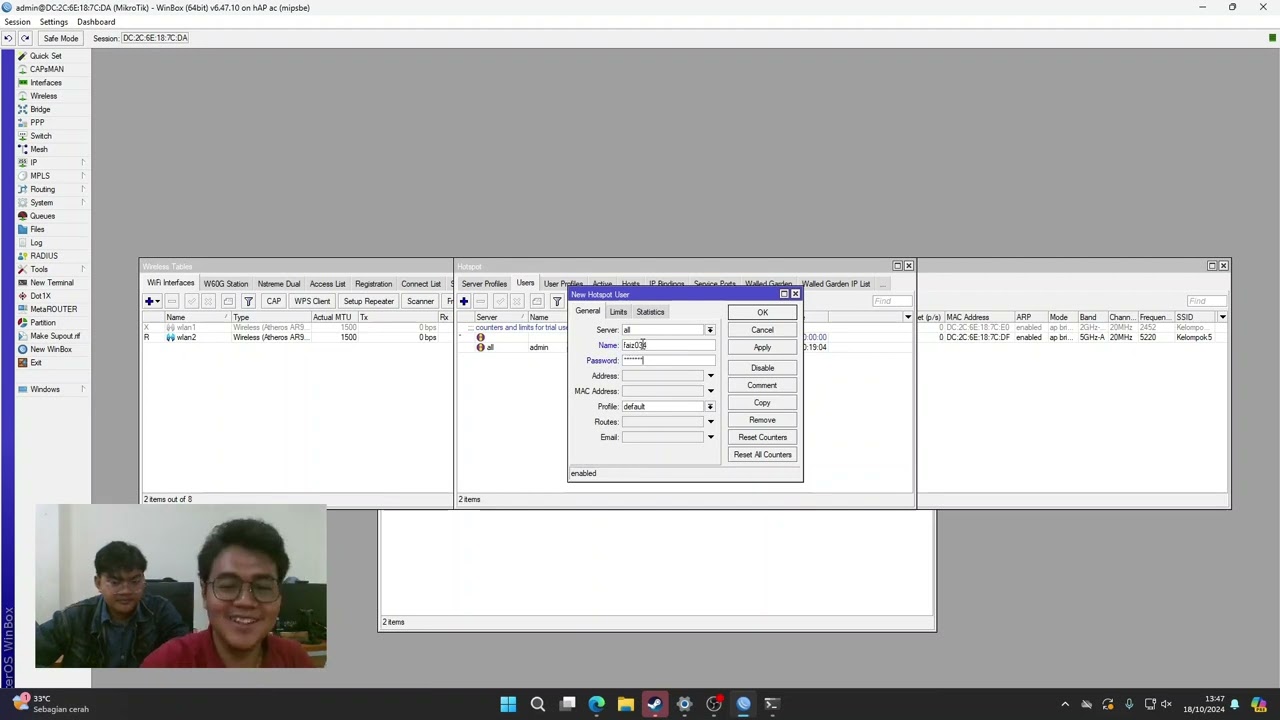Focus the Name input field
The image size is (1280, 720).
pos(668,345)
